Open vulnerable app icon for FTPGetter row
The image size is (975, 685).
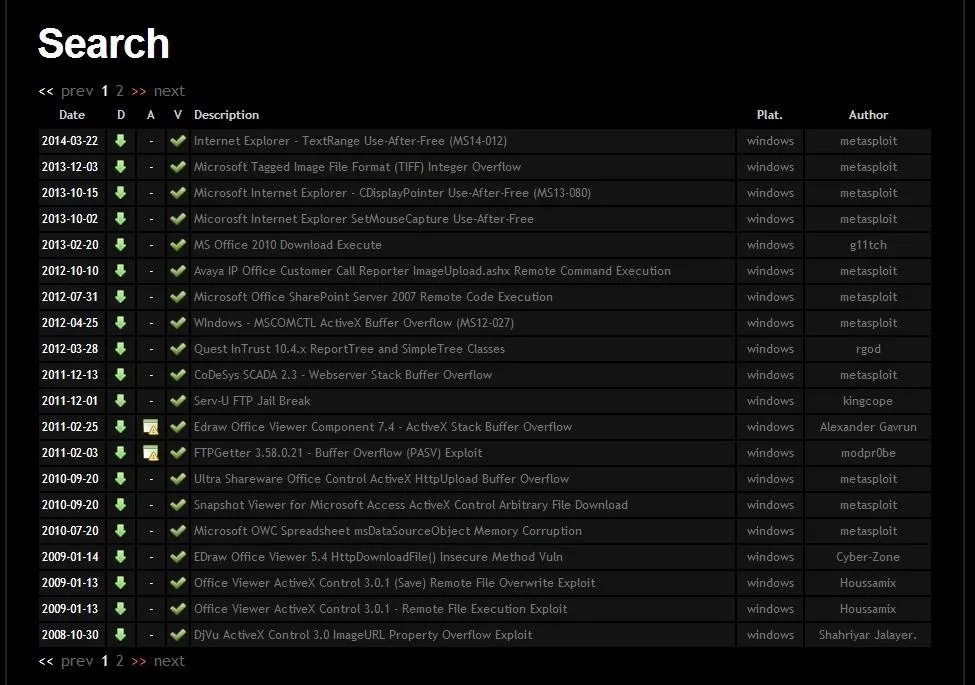(150, 453)
